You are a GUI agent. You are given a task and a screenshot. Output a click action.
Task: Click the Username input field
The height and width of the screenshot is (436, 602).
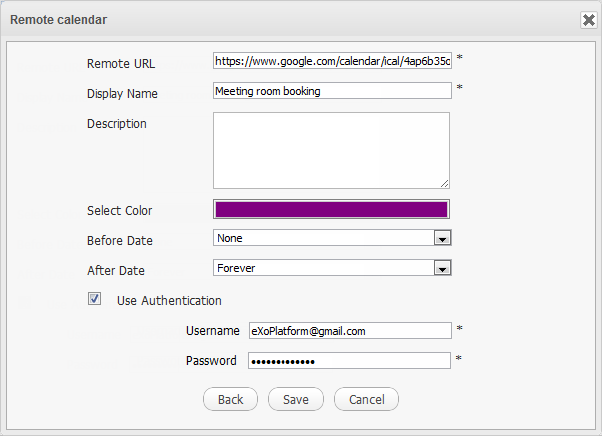(x=350, y=331)
